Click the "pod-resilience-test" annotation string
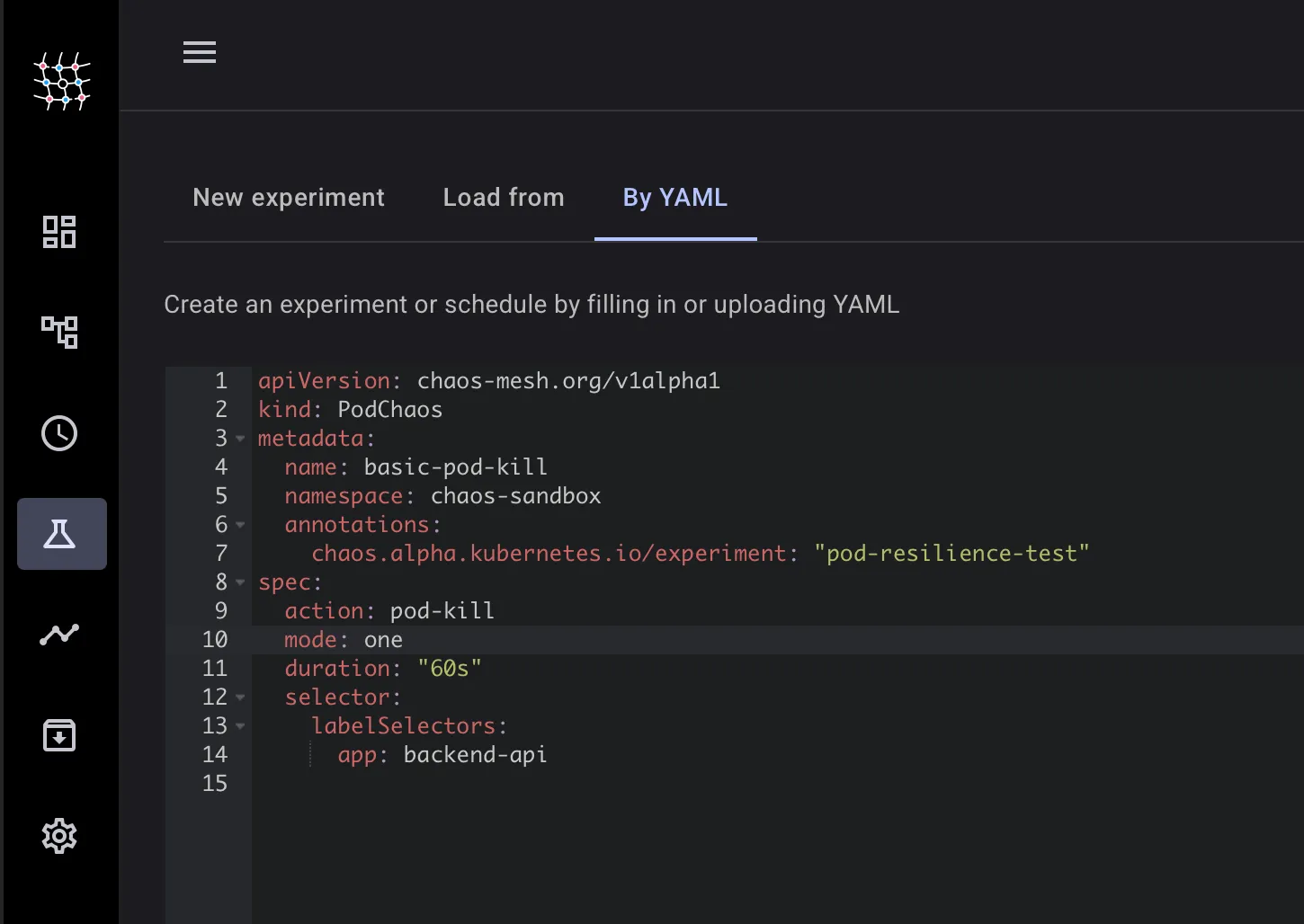 [x=952, y=554]
